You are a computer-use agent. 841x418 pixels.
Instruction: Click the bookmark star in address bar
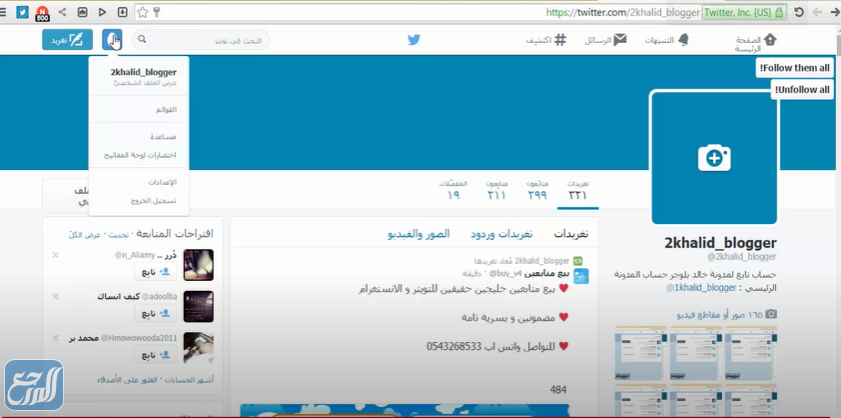[142, 12]
